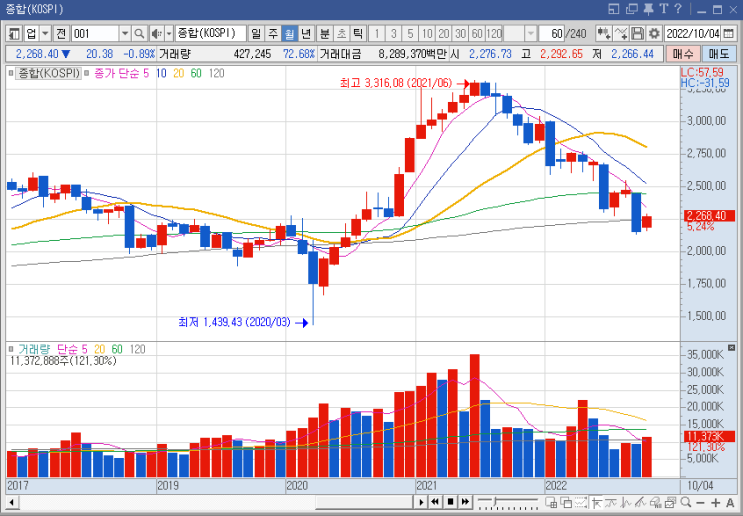
Task: Click the magnifier search icon beside code 001
Action: 139,34
